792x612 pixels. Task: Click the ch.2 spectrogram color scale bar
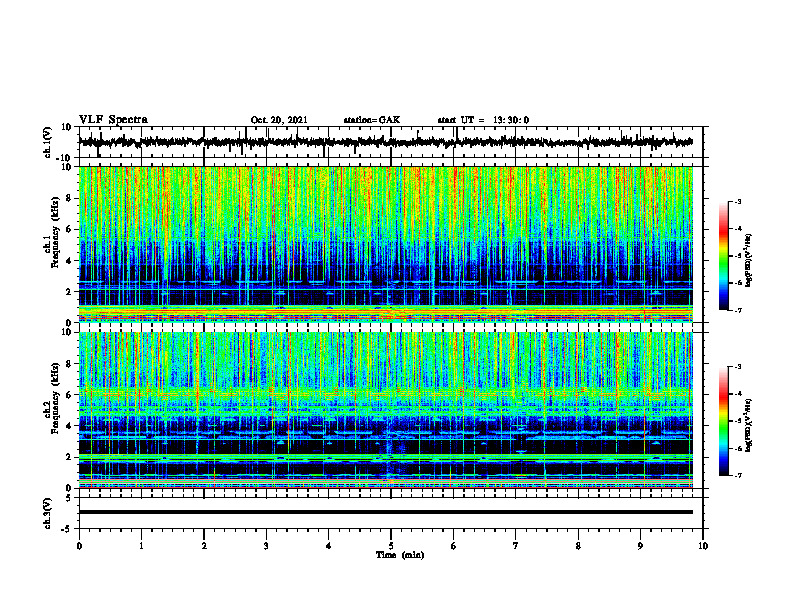pyautogui.click(x=723, y=421)
